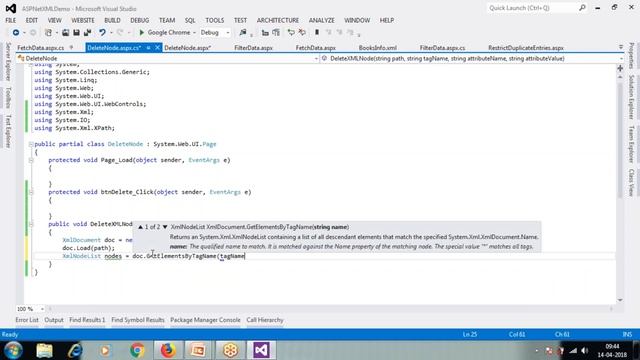Viewport: 640px width, 360px height.
Task: Open Google Chrome from the taskbar
Action: 137,350
